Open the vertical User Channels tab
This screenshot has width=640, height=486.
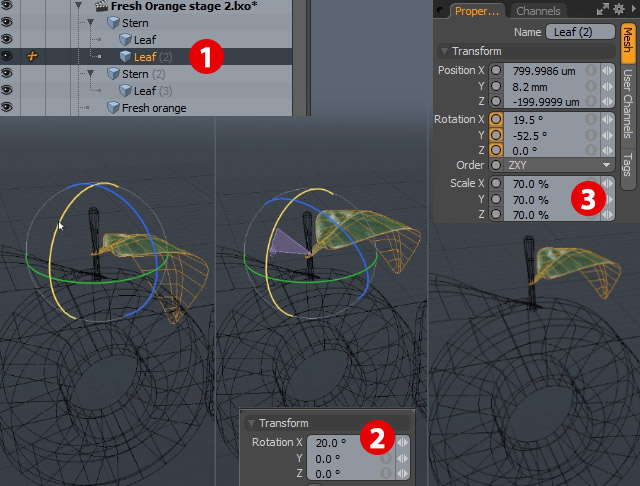point(628,104)
